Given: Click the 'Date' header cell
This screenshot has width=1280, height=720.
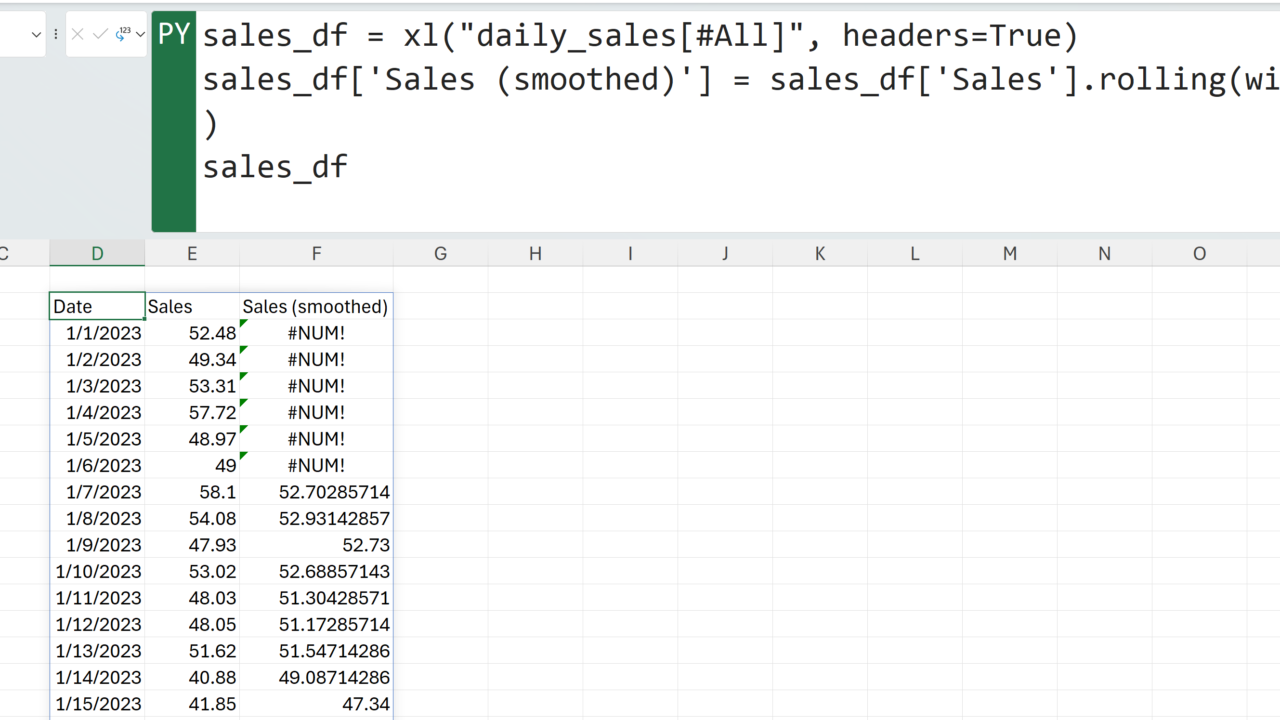Looking at the screenshot, I should [97, 307].
